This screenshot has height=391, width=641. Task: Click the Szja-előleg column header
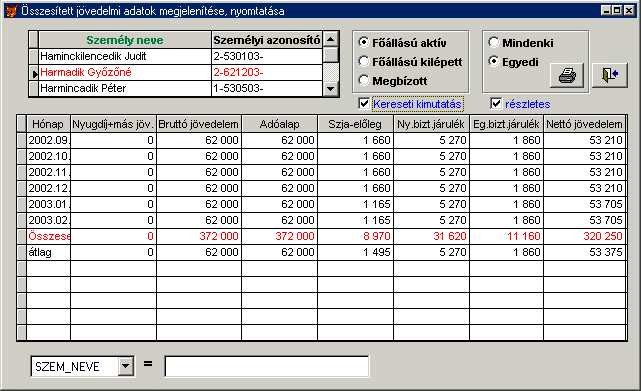coord(355,124)
